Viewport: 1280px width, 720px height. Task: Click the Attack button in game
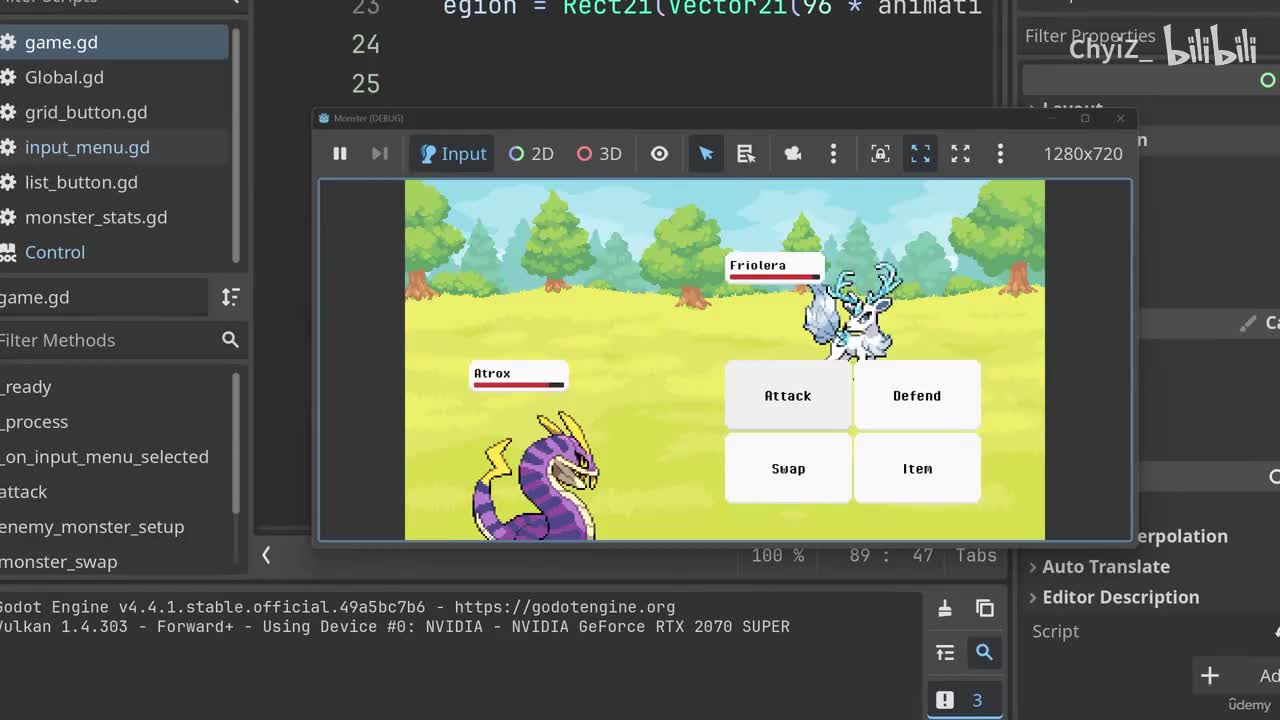[788, 395]
